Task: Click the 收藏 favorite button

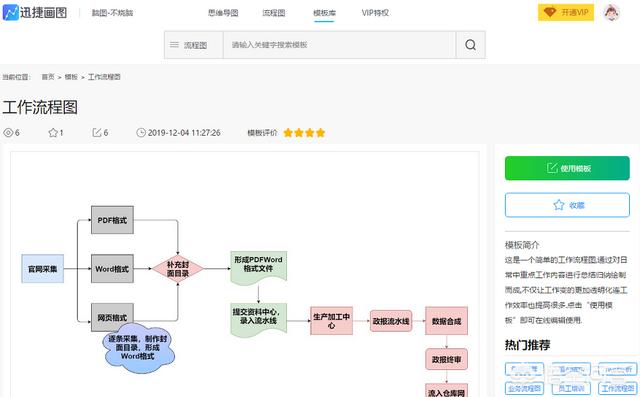Action: 567,205
